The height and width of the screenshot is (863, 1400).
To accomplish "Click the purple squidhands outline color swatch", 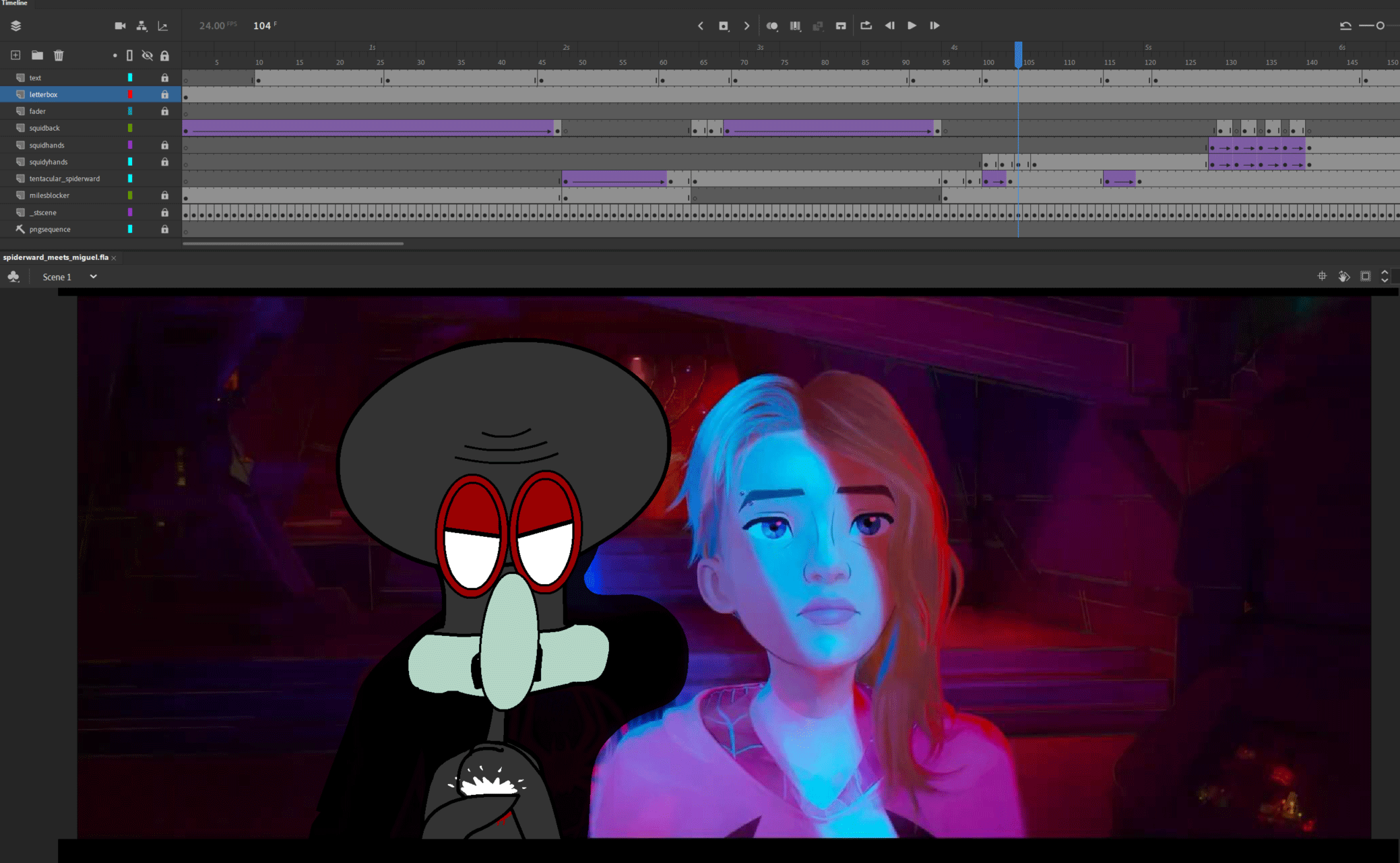I will [x=130, y=145].
